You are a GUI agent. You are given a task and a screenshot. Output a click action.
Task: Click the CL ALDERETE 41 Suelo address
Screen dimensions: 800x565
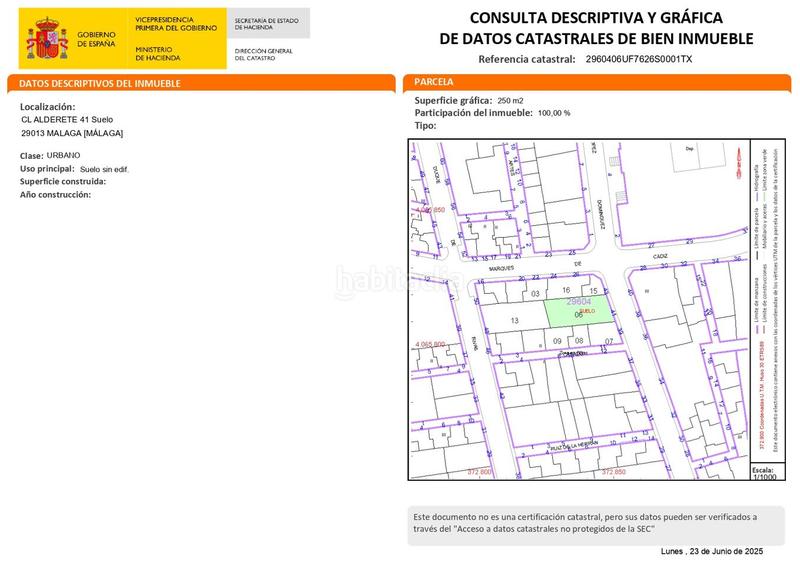coord(67,120)
